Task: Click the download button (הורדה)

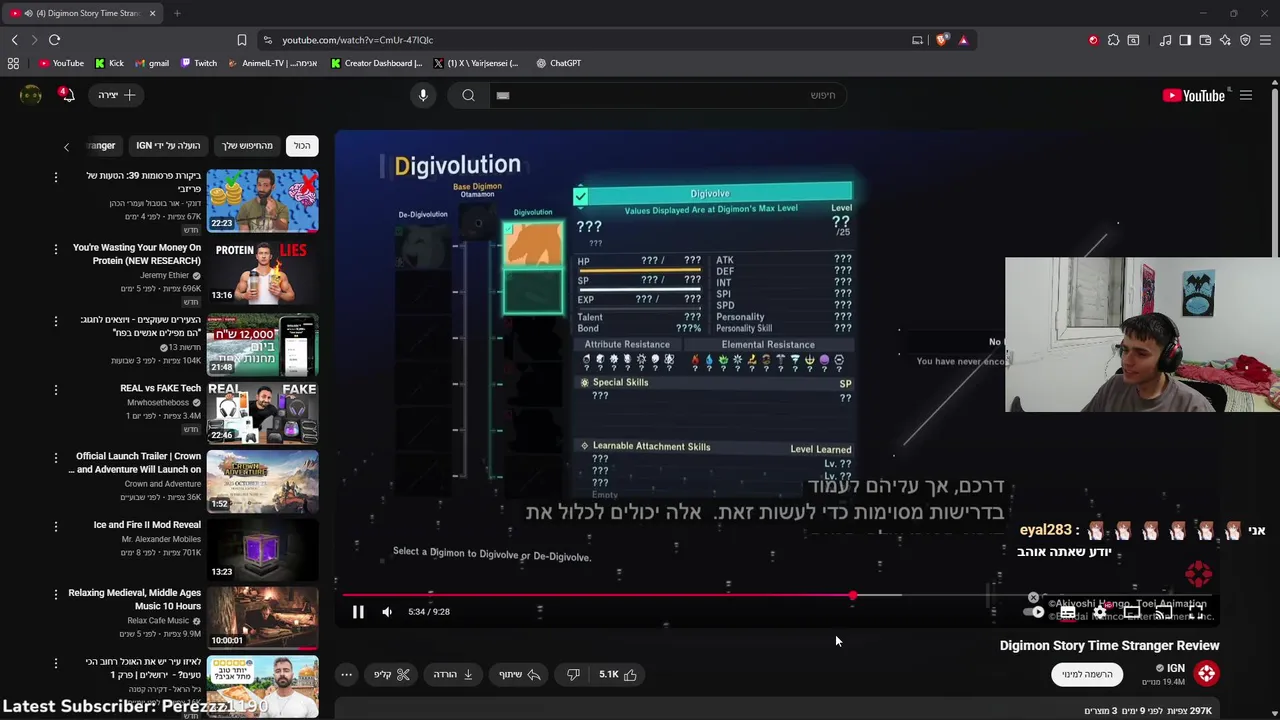Action: click(x=453, y=675)
